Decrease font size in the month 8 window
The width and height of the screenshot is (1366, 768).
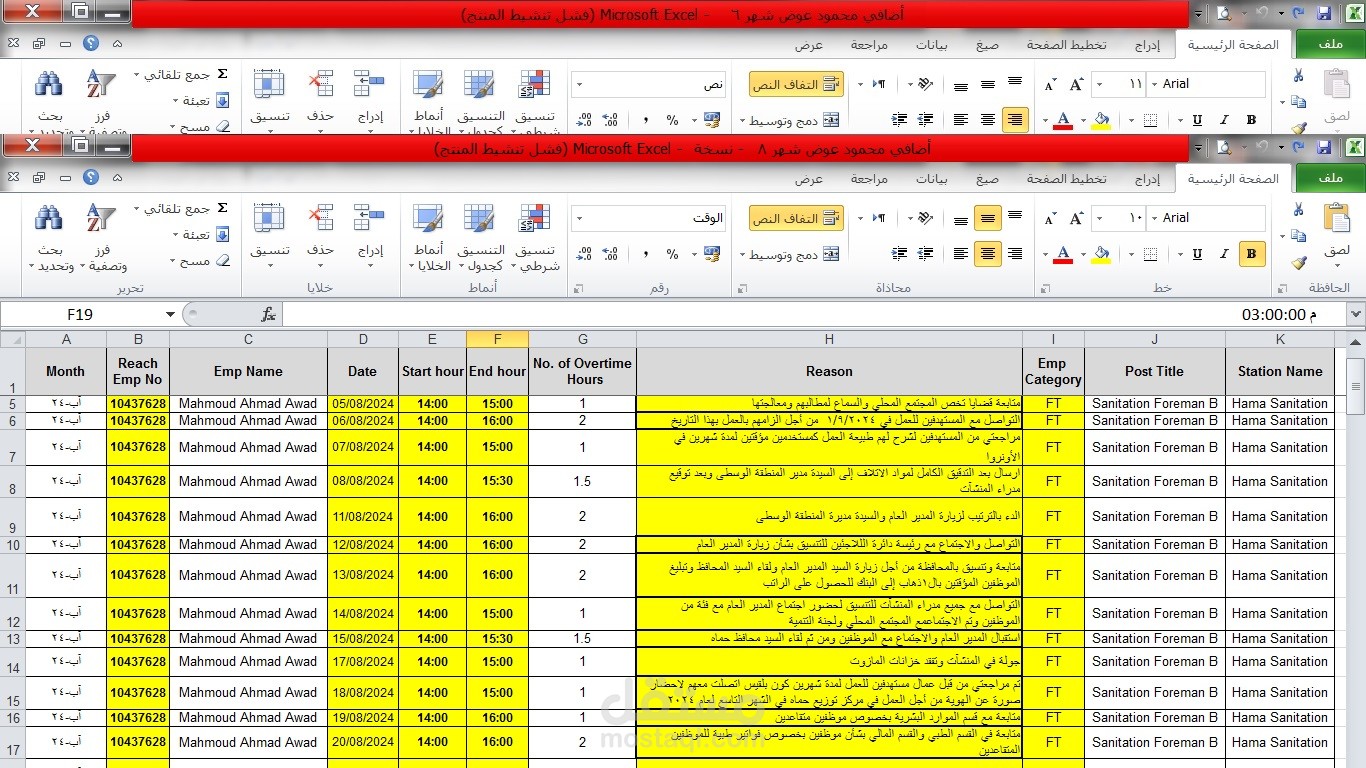click(x=1050, y=218)
